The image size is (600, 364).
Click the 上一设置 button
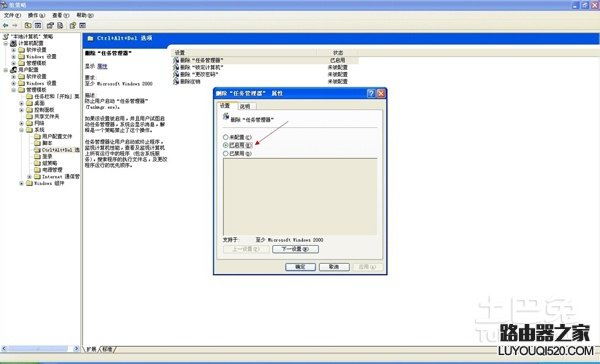tap(246, 249)
